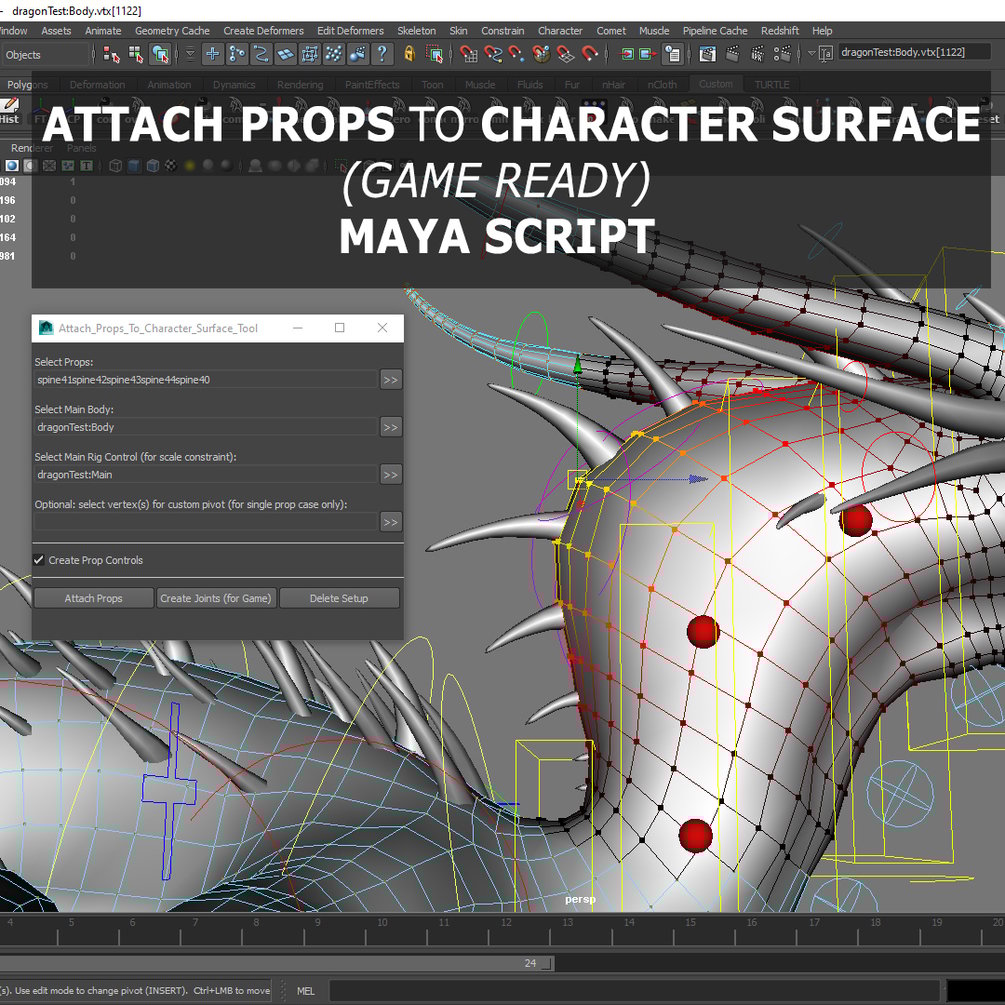Open the Constrain menu
The height and width of the screenshot is (1005, 1005).
tap(502, 31)
